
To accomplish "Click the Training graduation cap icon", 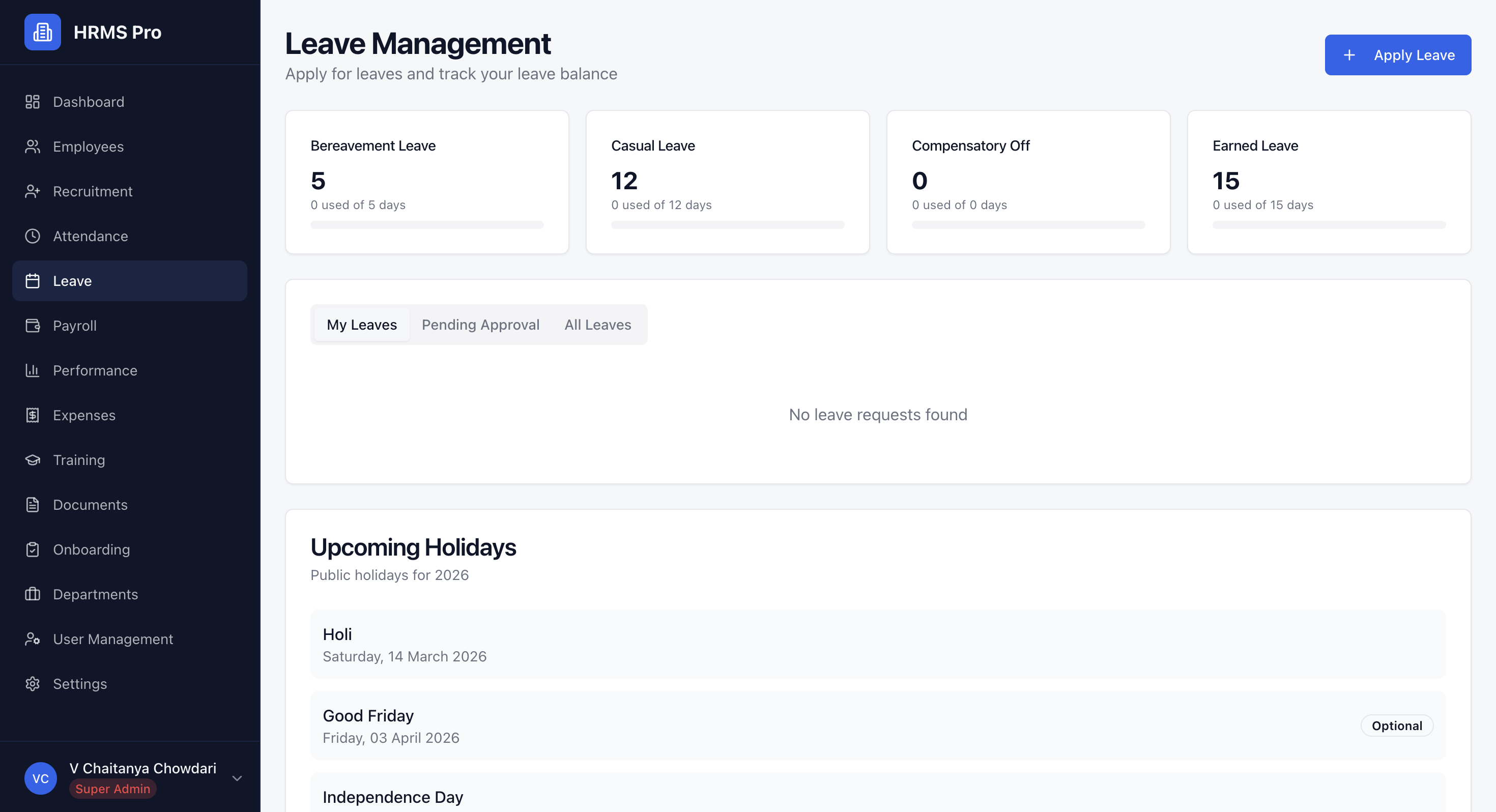I will click(33, 459).
